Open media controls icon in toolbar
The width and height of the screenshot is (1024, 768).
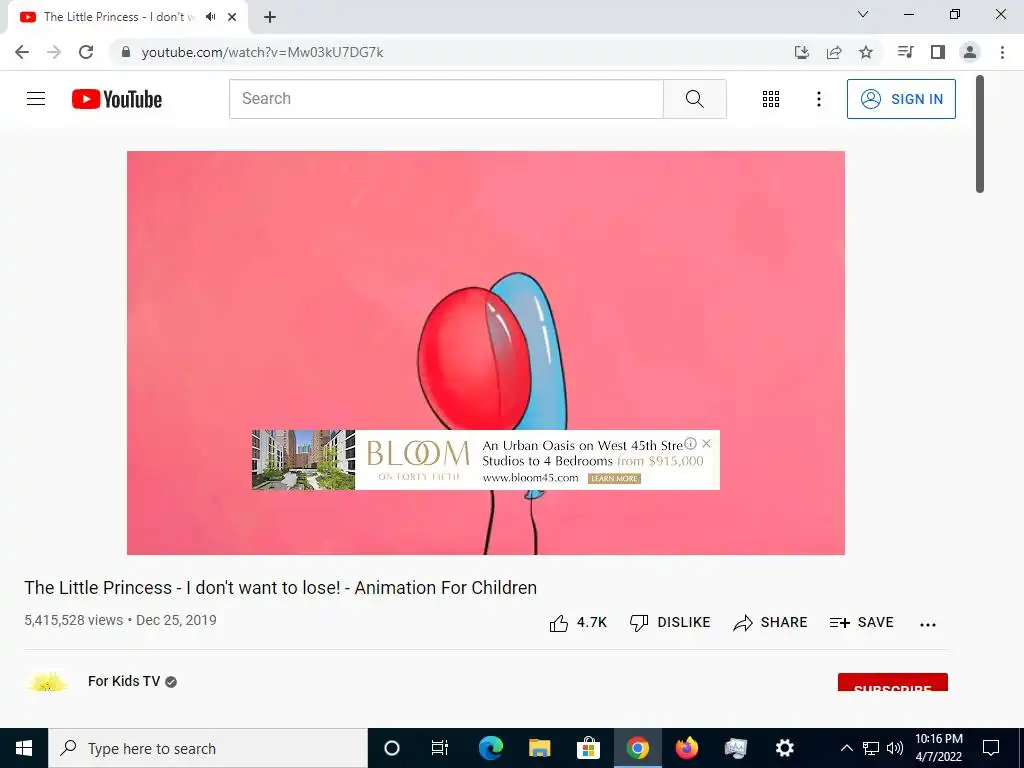point(905,52)
